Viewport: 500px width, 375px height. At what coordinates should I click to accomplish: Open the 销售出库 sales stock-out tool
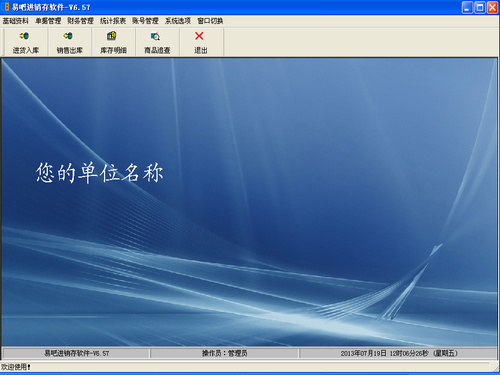[69, 42]
